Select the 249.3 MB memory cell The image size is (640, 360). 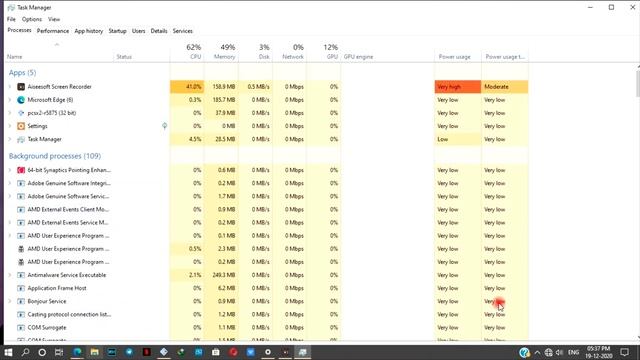pos(221,275)
